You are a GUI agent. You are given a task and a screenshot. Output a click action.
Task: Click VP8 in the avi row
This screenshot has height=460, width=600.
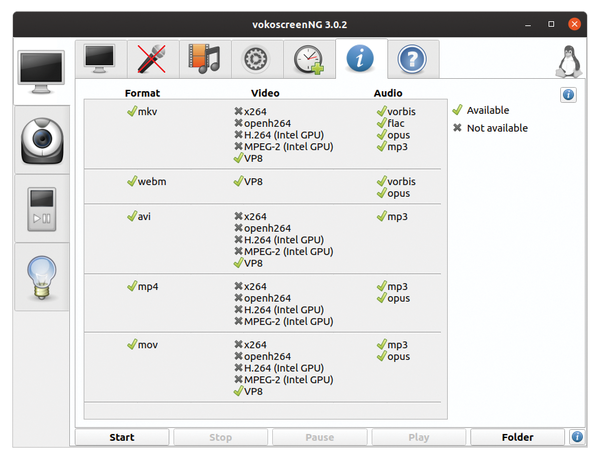tap(248, 263)
